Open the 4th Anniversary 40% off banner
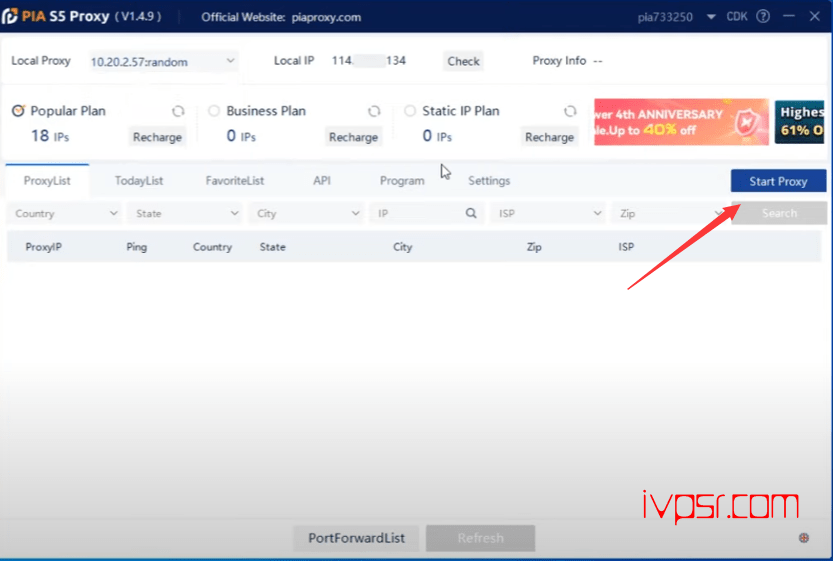 [x=681, y=122]
